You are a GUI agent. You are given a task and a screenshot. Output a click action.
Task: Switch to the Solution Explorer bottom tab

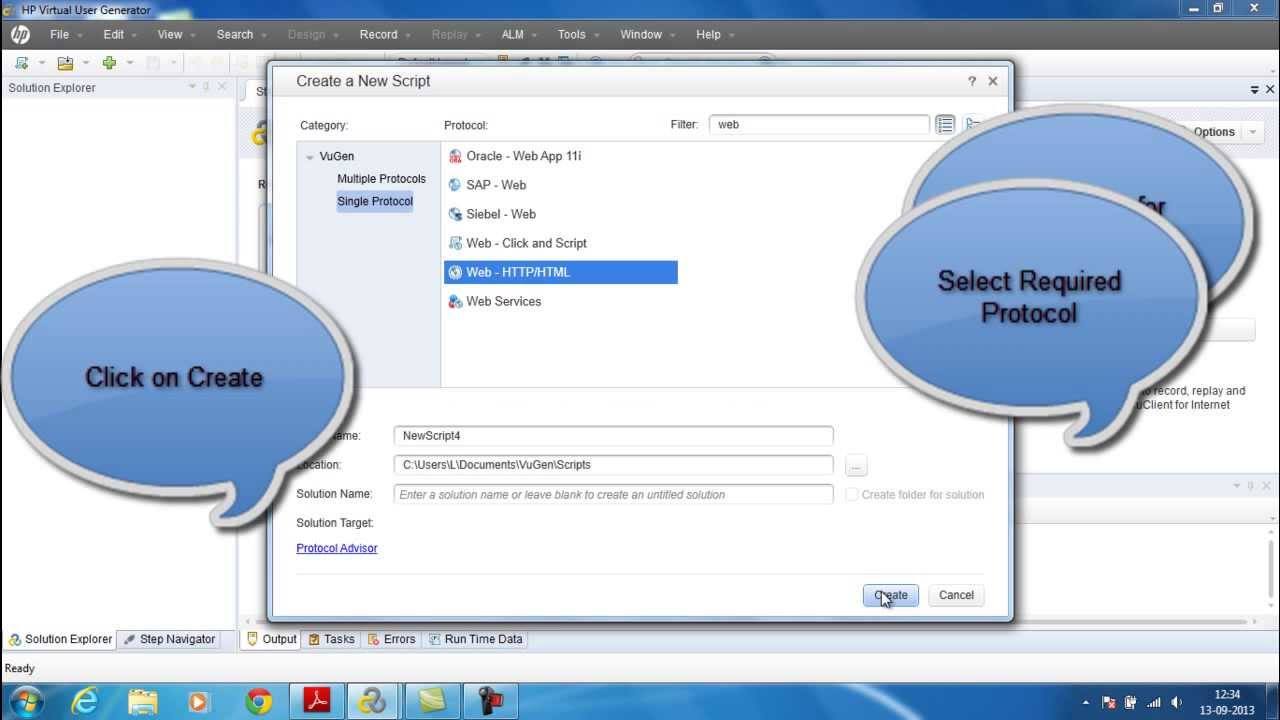(x=60, y=639)
